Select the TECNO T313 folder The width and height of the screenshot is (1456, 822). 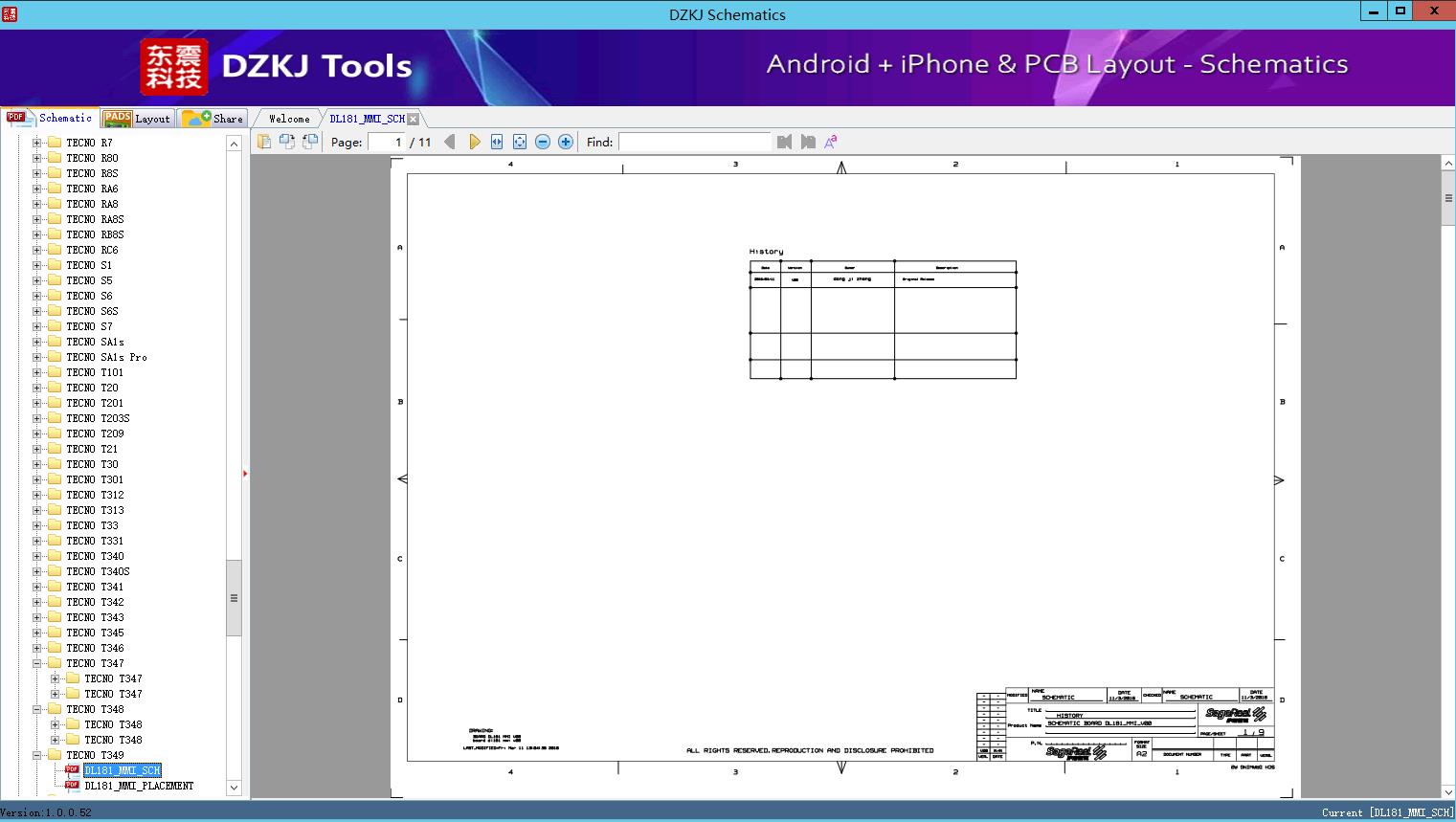(95, 510)
